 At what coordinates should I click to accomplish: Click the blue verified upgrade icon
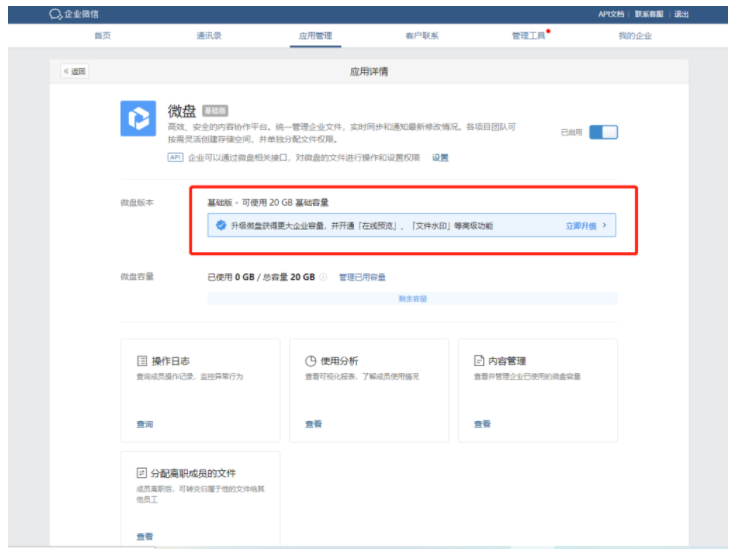click(221, 226)
